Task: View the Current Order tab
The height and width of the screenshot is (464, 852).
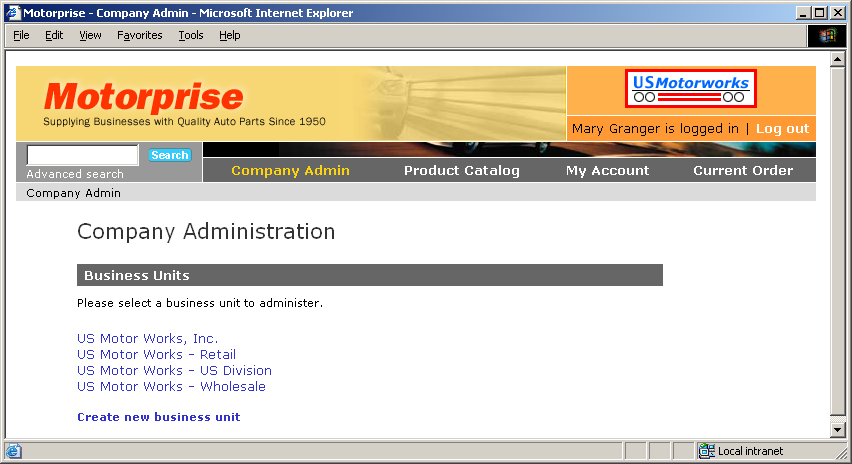Action: tap(743, 171)
